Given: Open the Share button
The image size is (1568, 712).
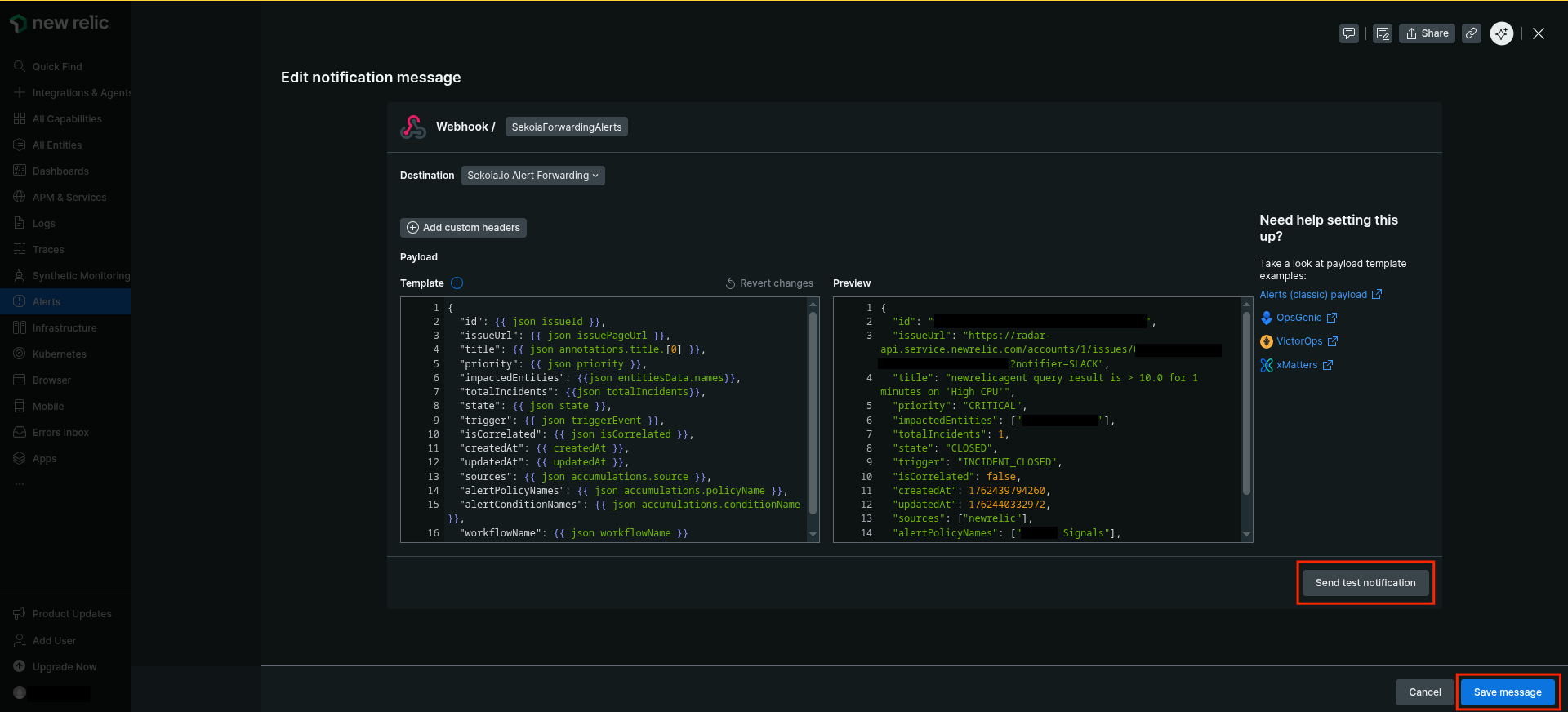Looking at the screenshot, I should (x=1427, y=33).
